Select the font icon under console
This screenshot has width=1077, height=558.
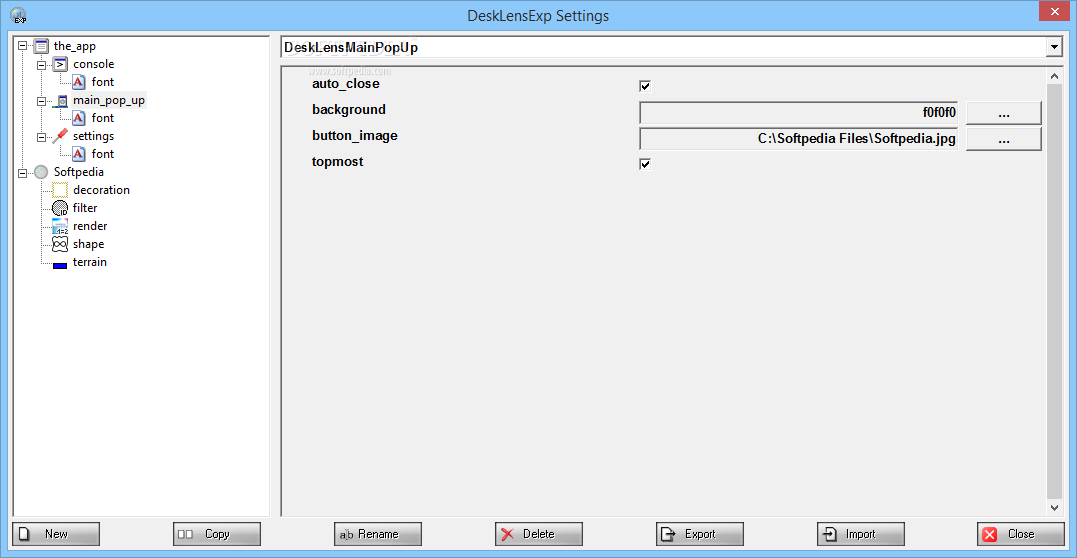pos(80,82)
